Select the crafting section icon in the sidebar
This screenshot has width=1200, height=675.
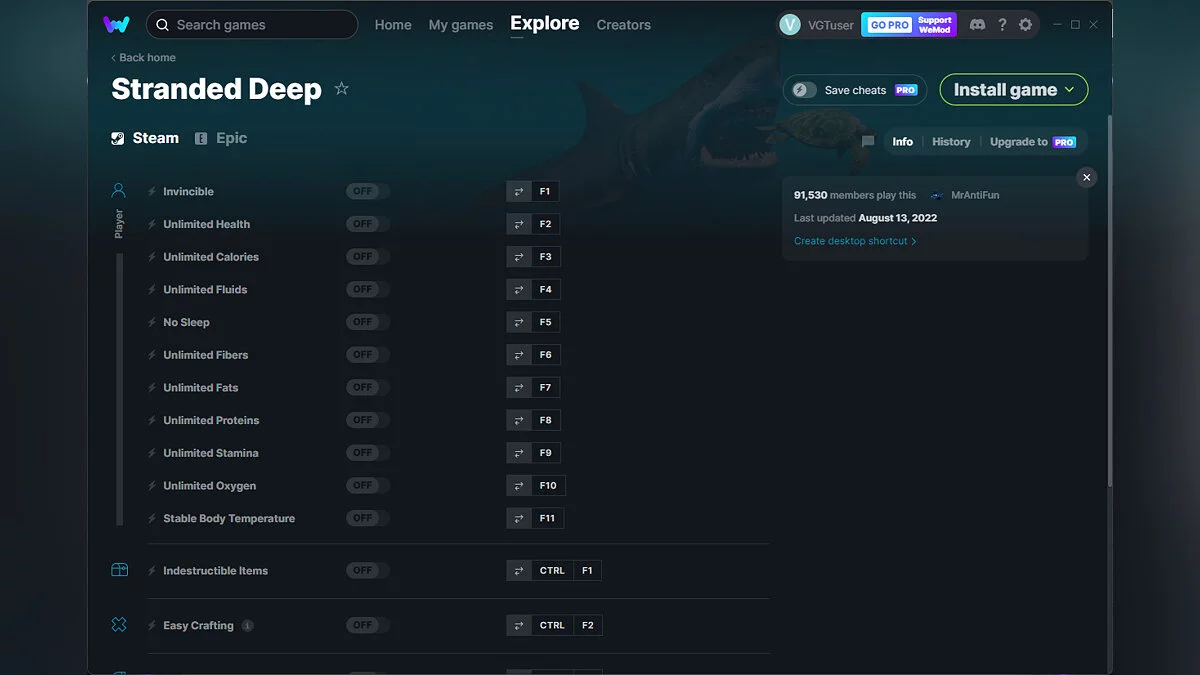(x=119, y=623)
